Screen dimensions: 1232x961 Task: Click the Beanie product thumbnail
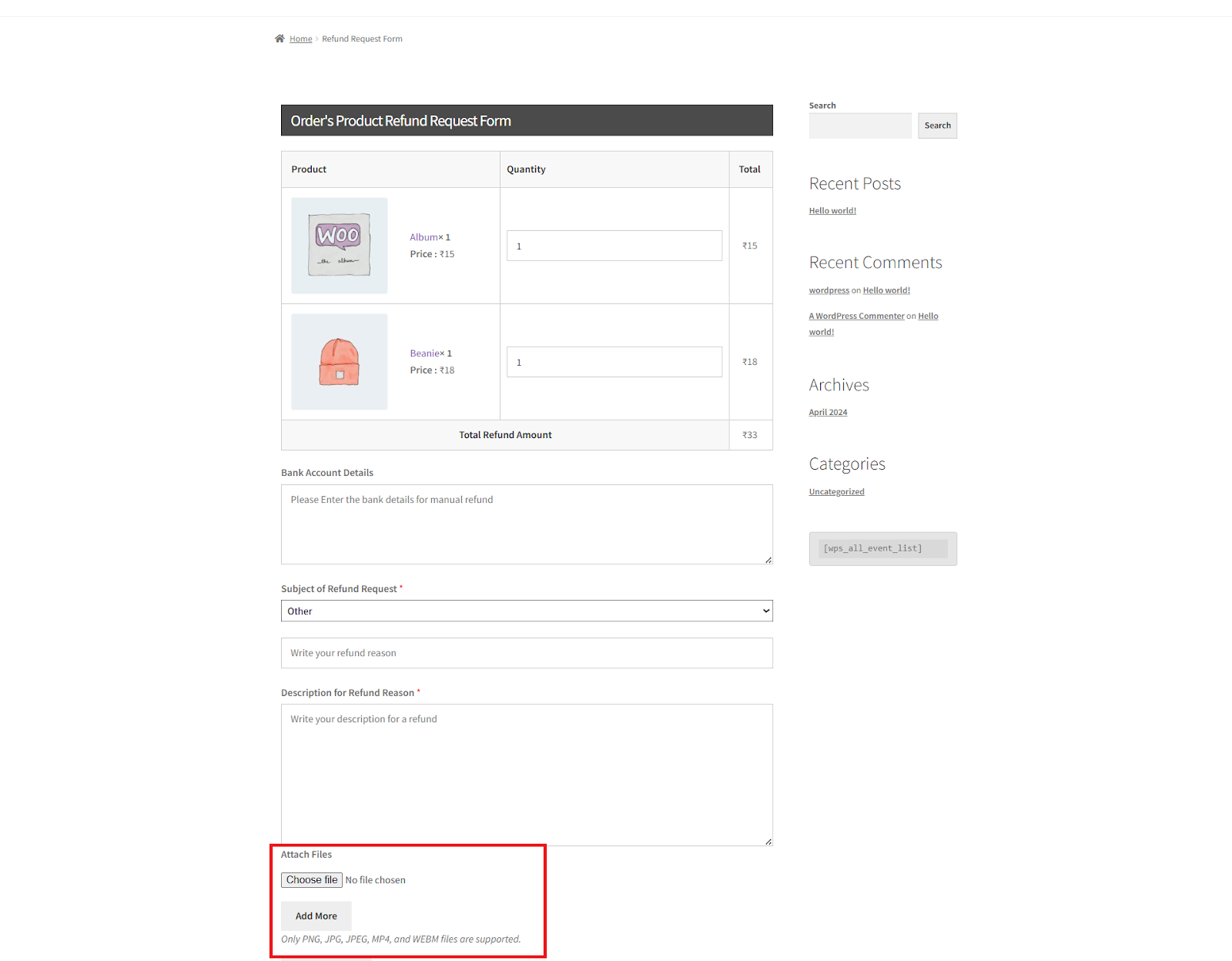pyautogui.click(x=339, y=361)
